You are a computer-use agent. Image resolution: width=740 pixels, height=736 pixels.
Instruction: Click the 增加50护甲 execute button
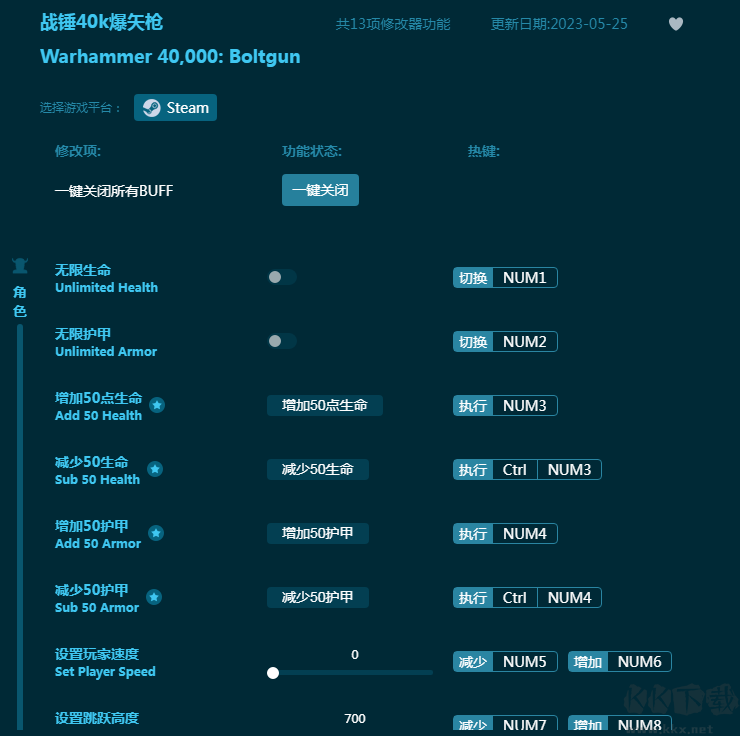(x=318, y=533)
